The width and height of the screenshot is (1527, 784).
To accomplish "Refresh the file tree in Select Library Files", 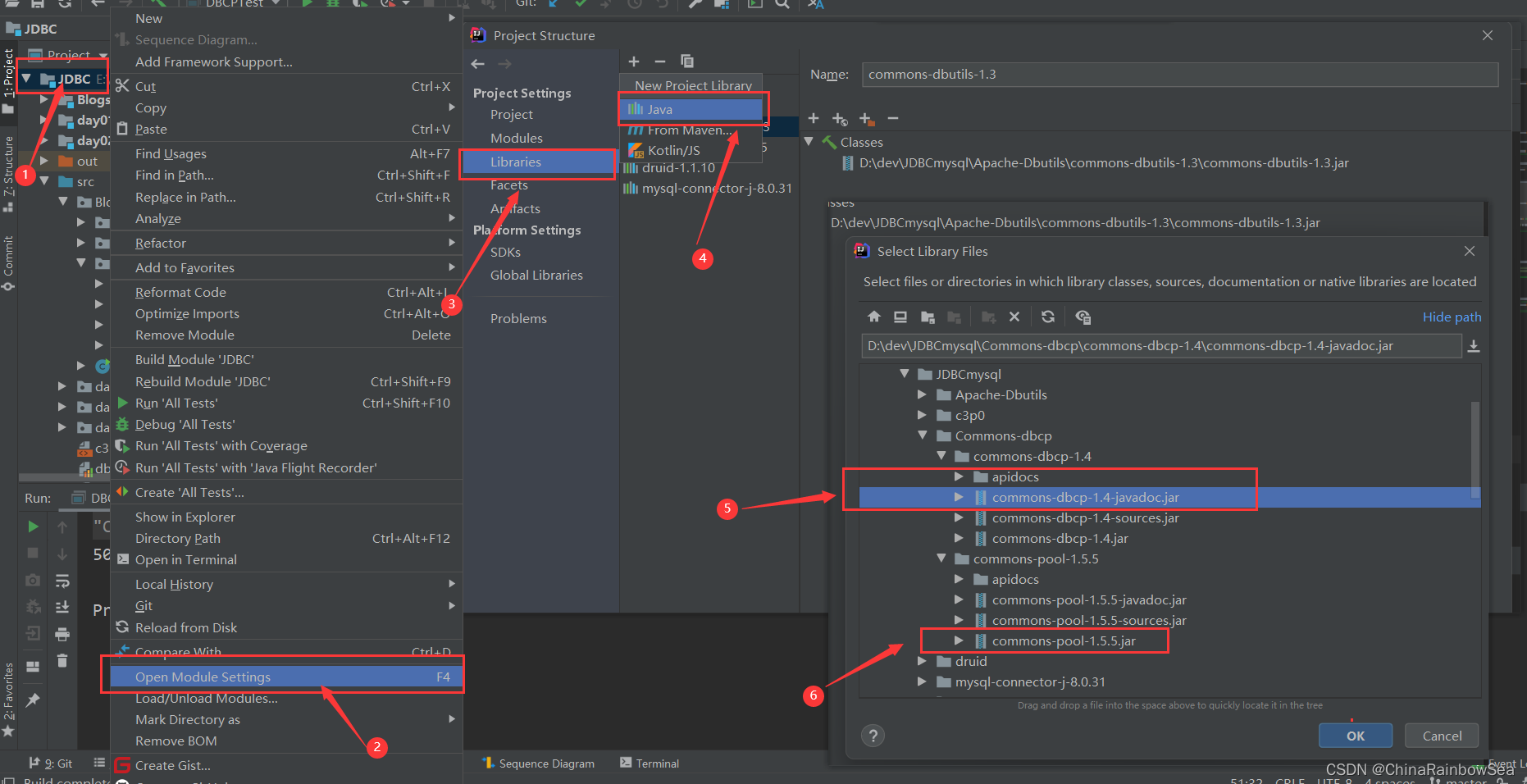I will click(1048, 317).
